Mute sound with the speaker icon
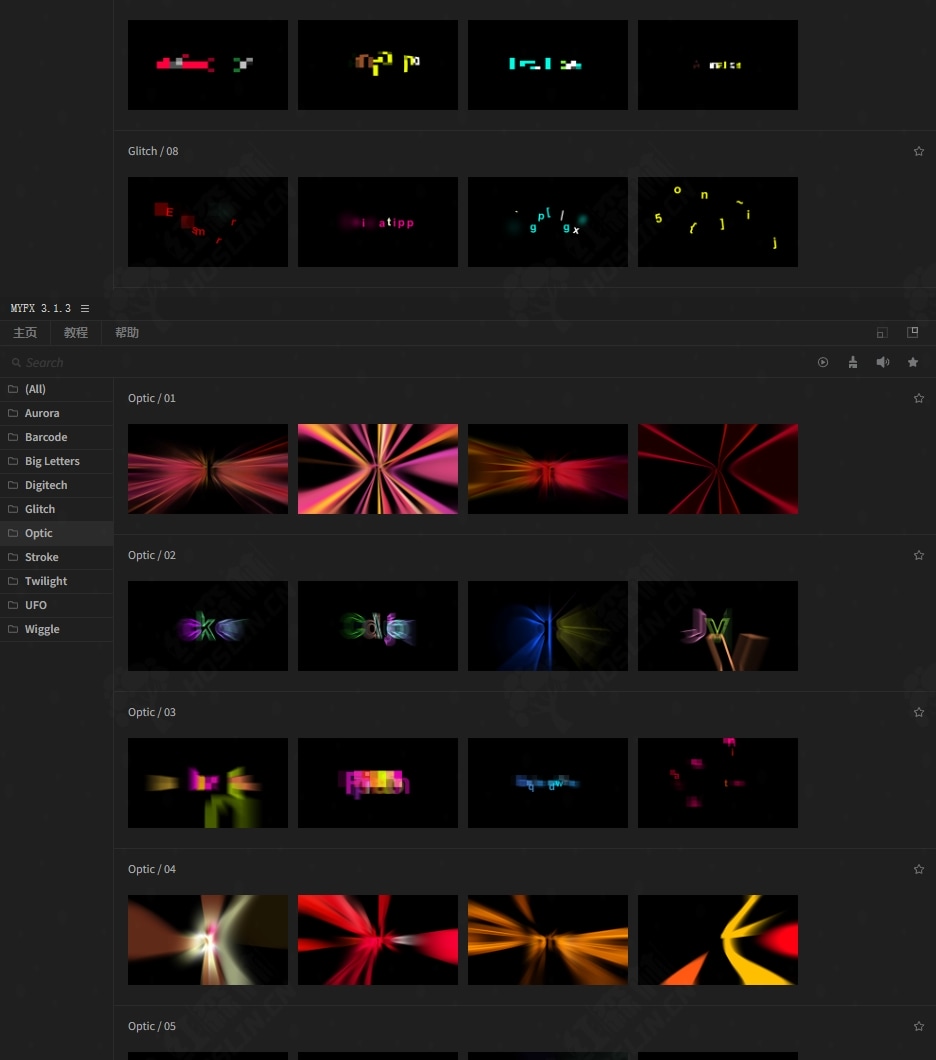 tap(883, 362)
